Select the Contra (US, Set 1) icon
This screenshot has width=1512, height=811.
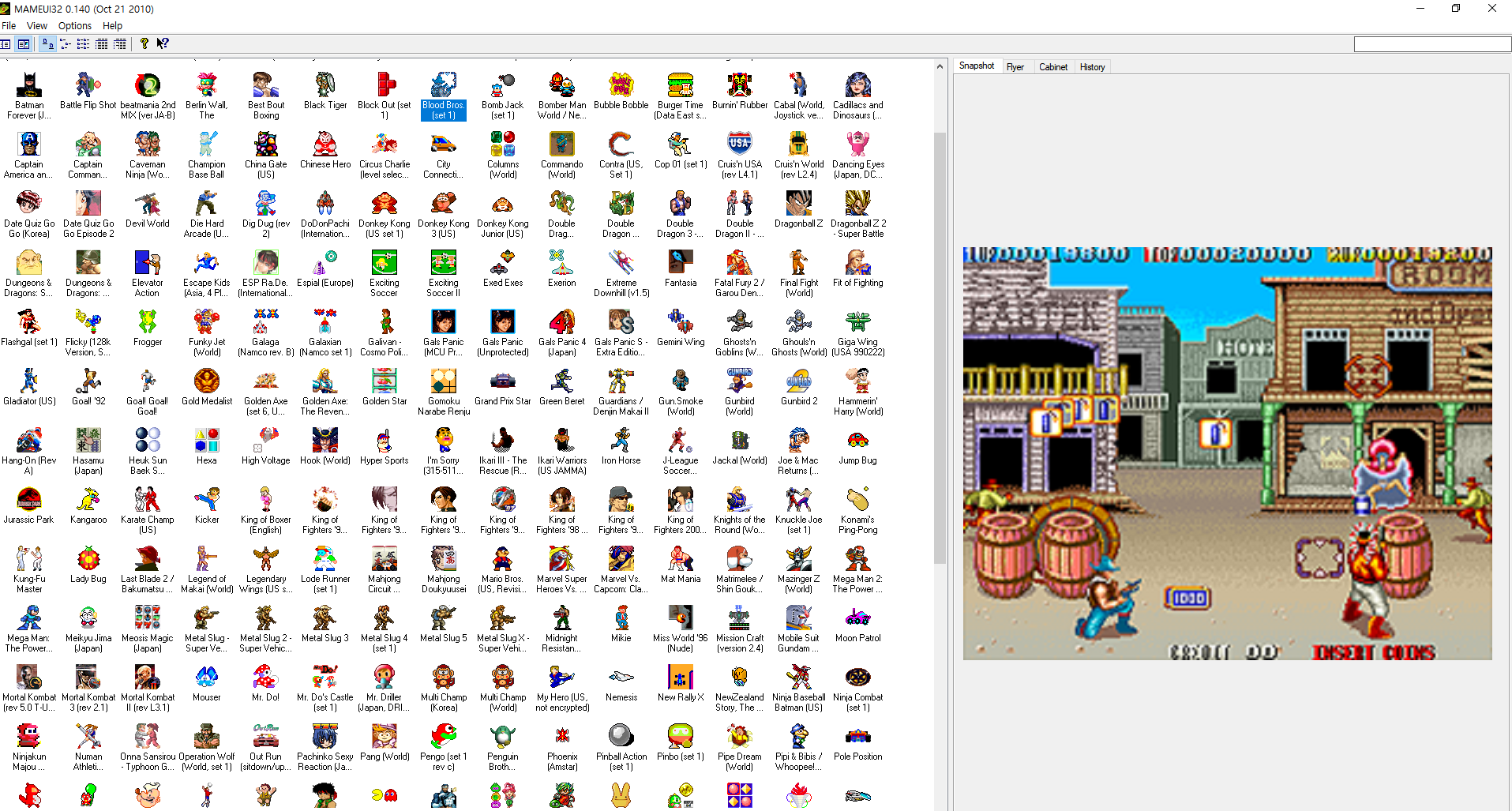[x=621, y=144]
